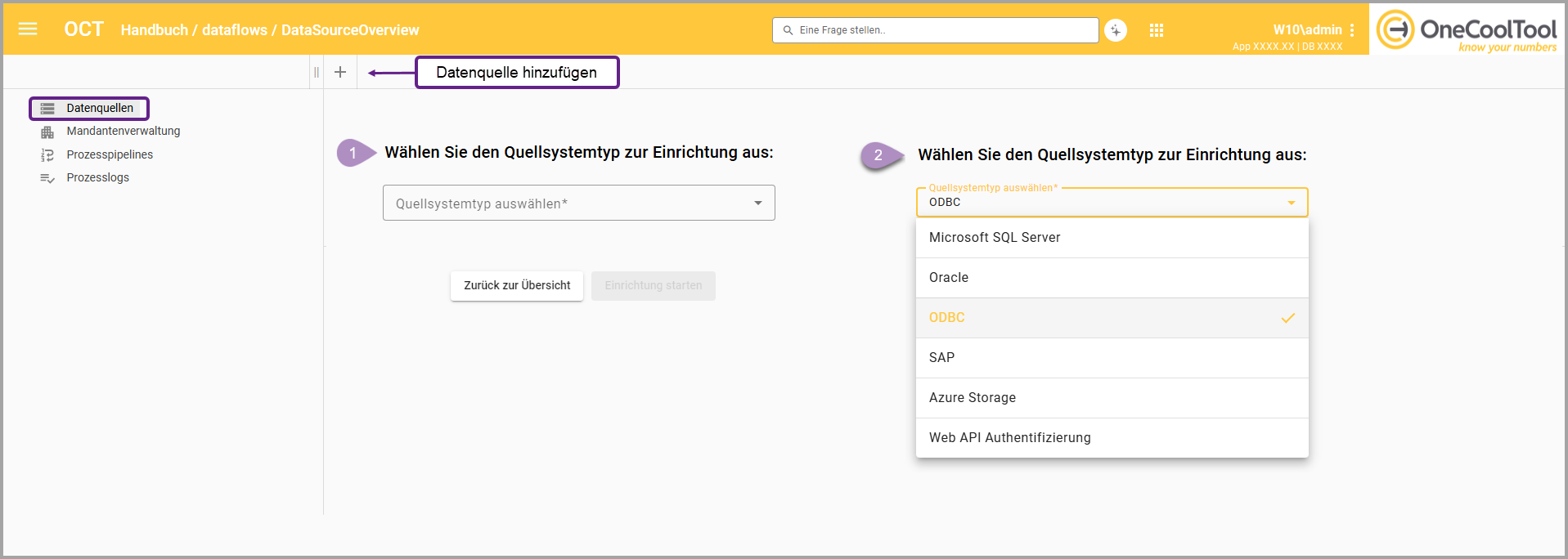Screen dimensions: 1568x559
Task: Click the AI sparkle button beside the search field
Action: [x=1116, y=30]
